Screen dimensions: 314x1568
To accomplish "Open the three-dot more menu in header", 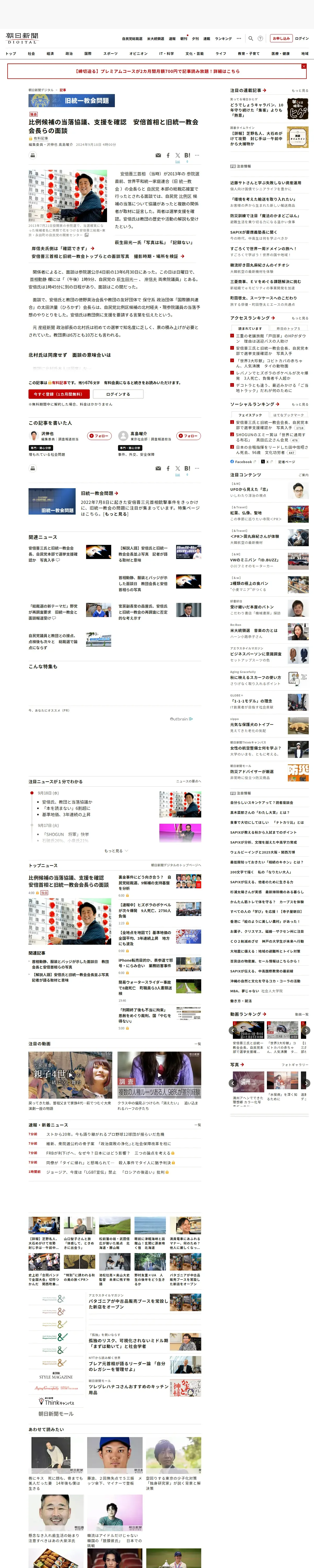I will coord(238,38).
